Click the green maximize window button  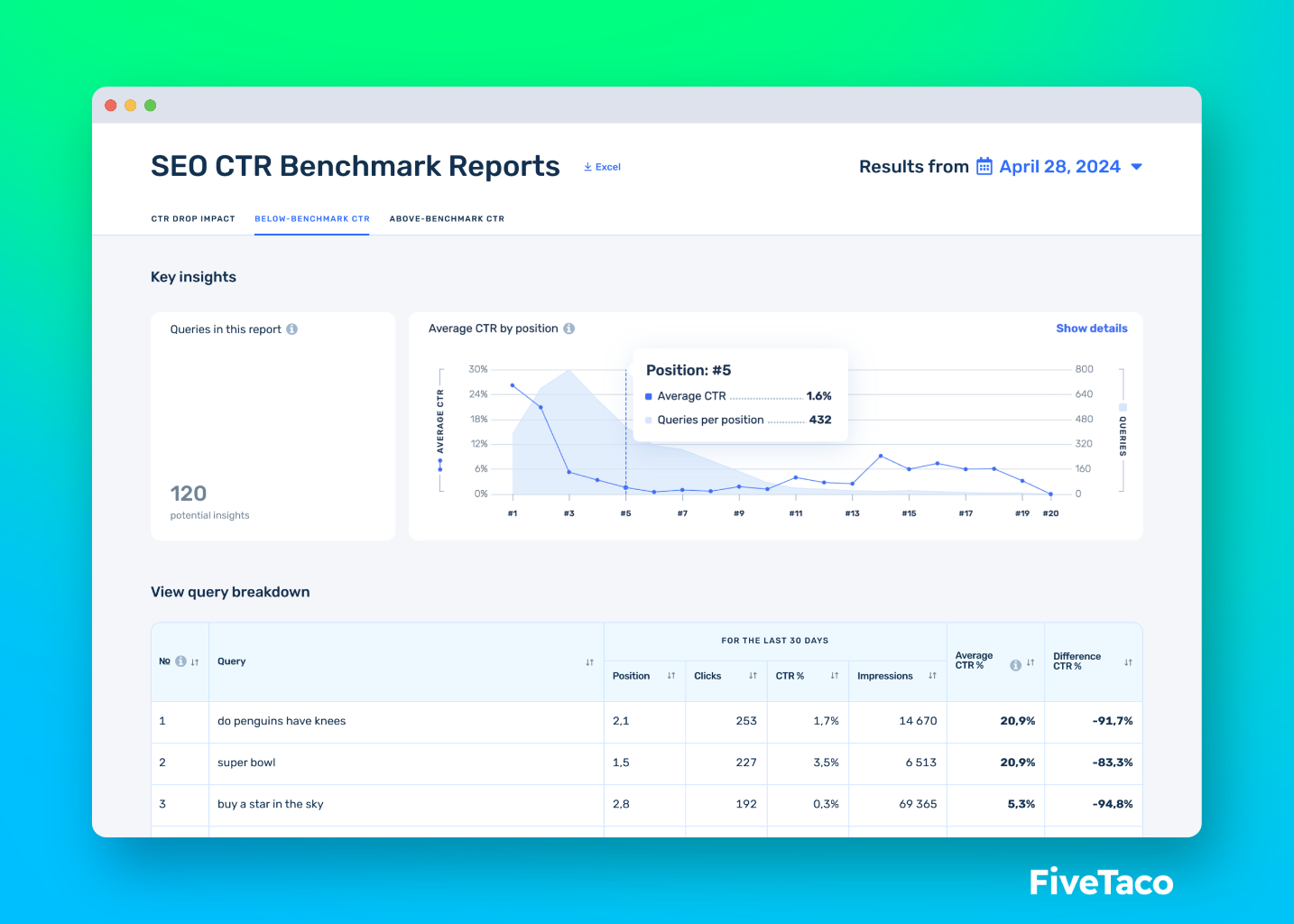coord(151,106)
